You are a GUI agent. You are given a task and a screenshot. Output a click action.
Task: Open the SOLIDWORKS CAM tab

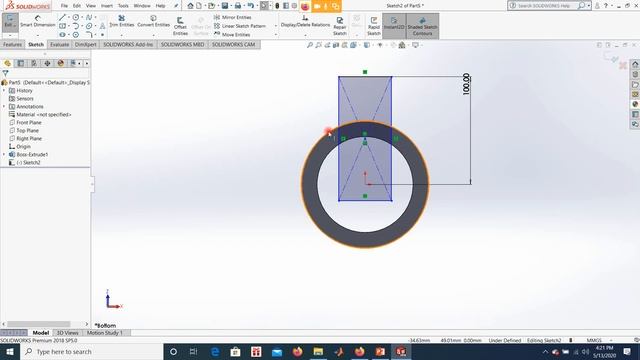233,44
